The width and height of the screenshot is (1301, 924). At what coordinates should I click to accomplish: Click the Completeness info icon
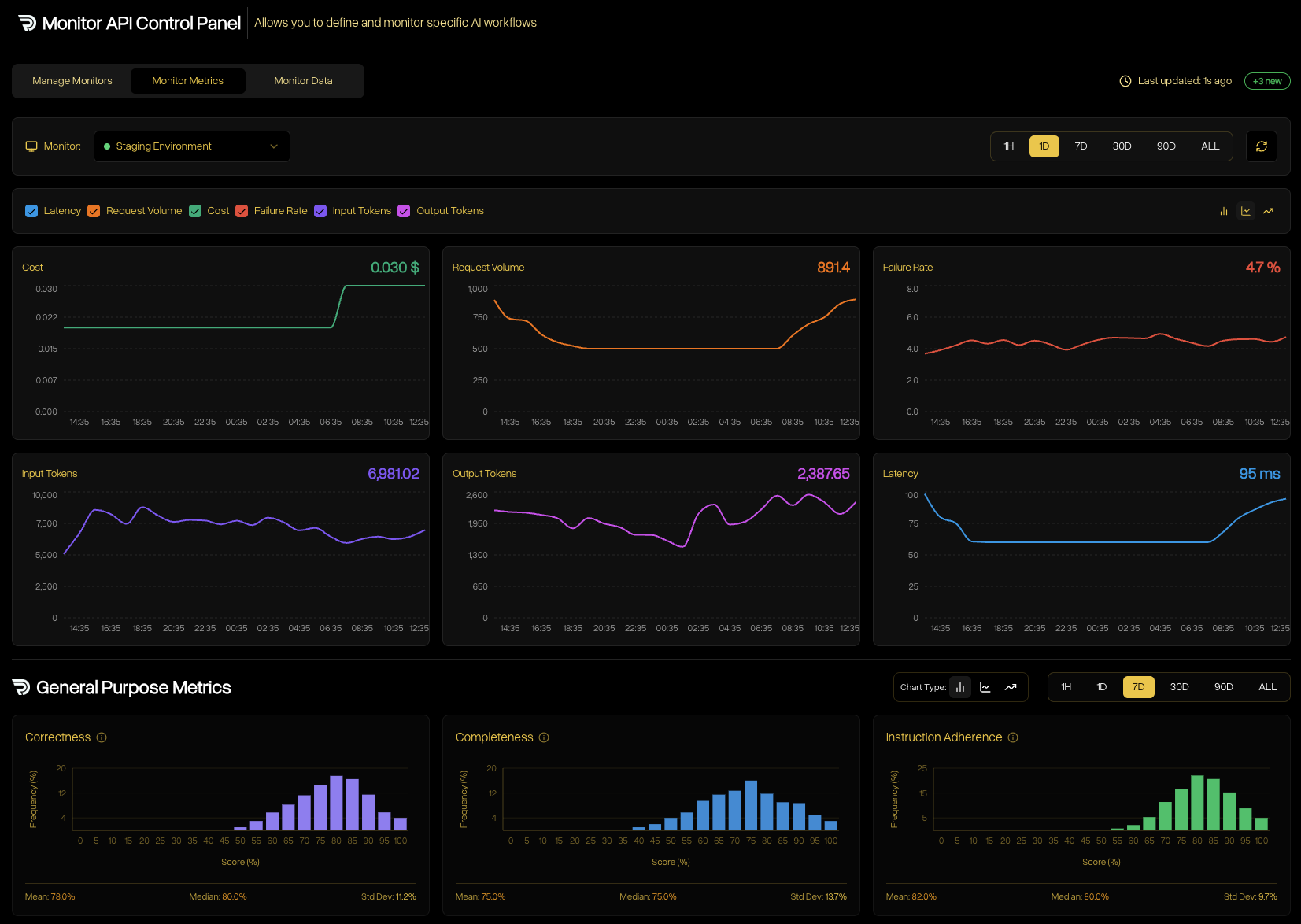tap(545, 737)
